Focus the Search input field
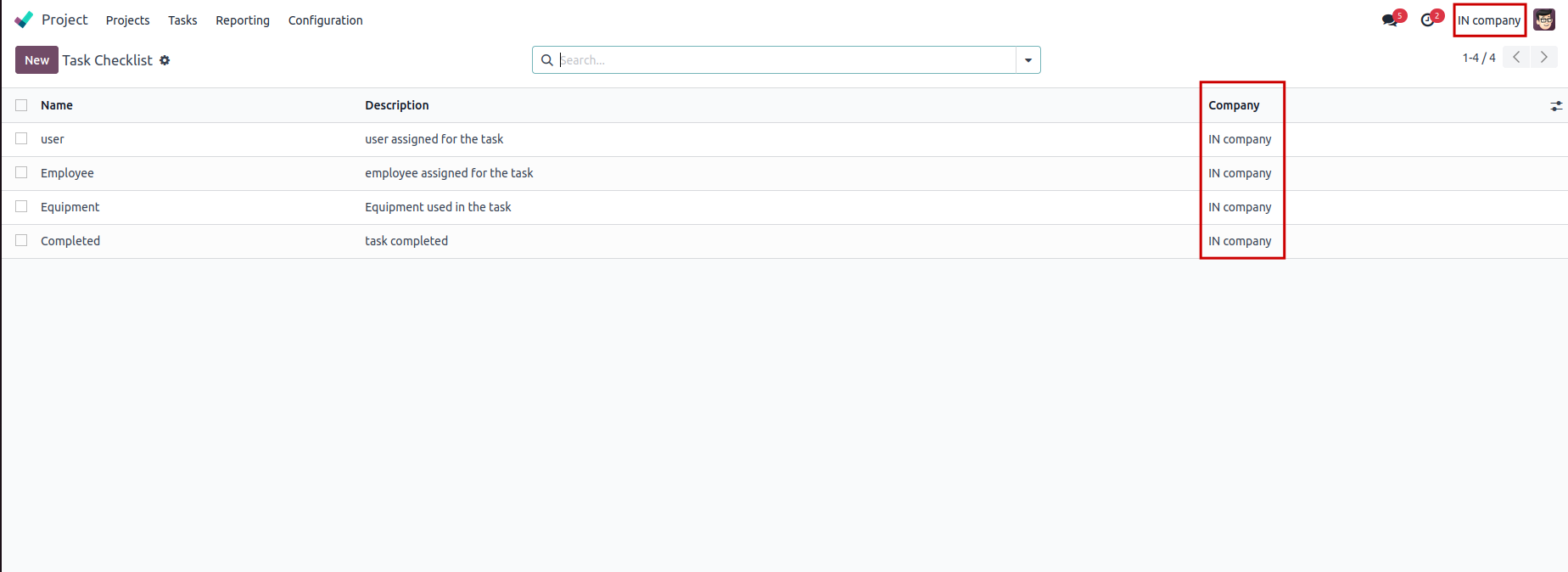 tap(785, 60)
